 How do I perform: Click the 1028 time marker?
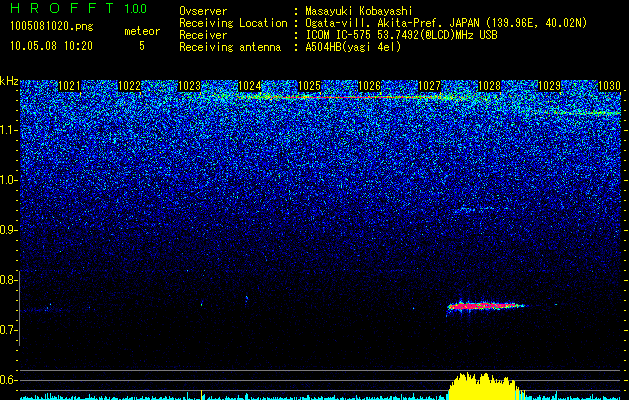point(489,86)
